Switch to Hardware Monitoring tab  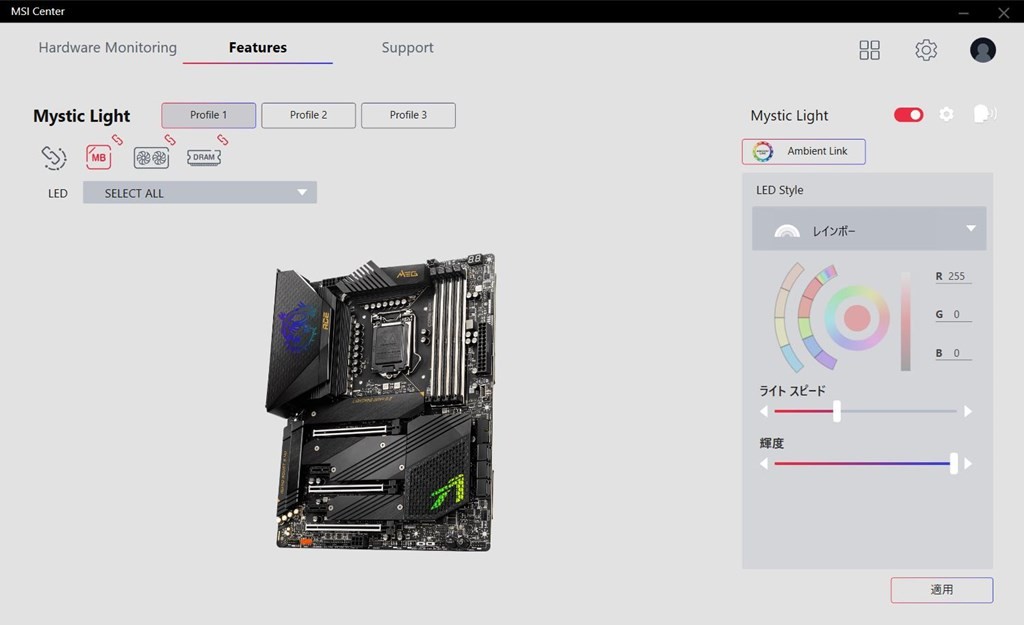108,48
